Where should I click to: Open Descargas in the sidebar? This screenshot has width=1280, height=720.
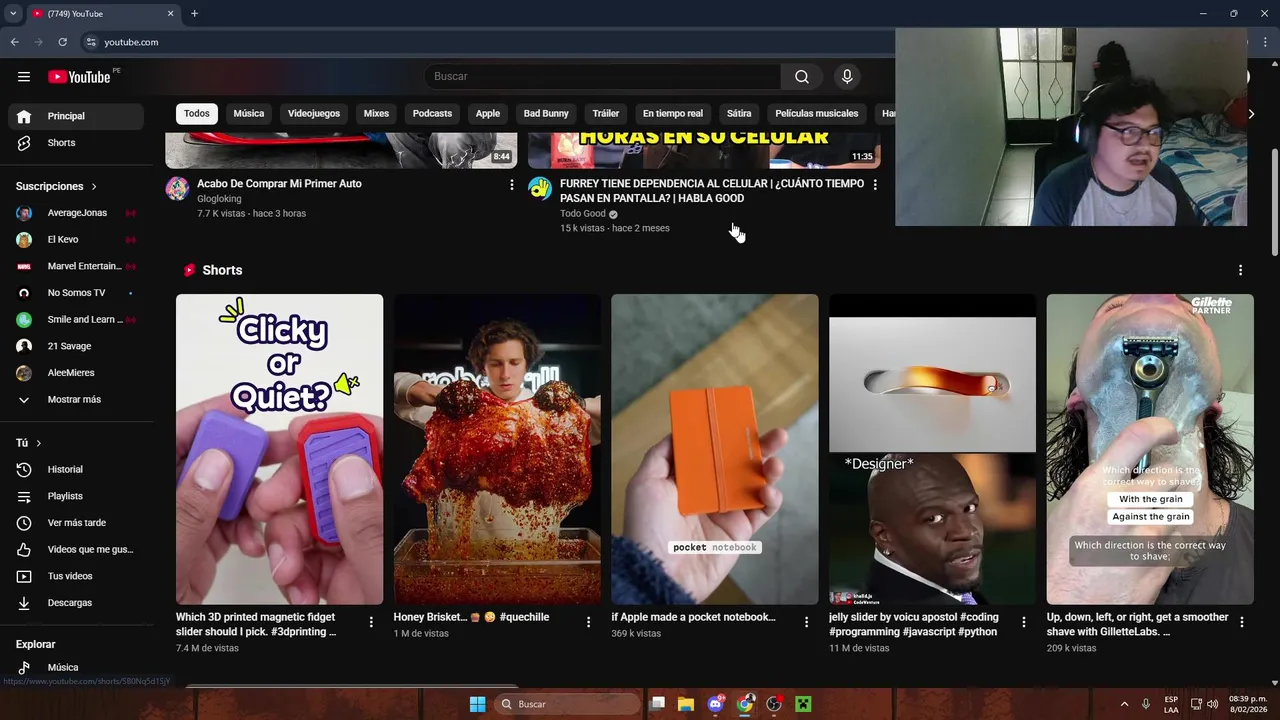(x=76, y=603)
